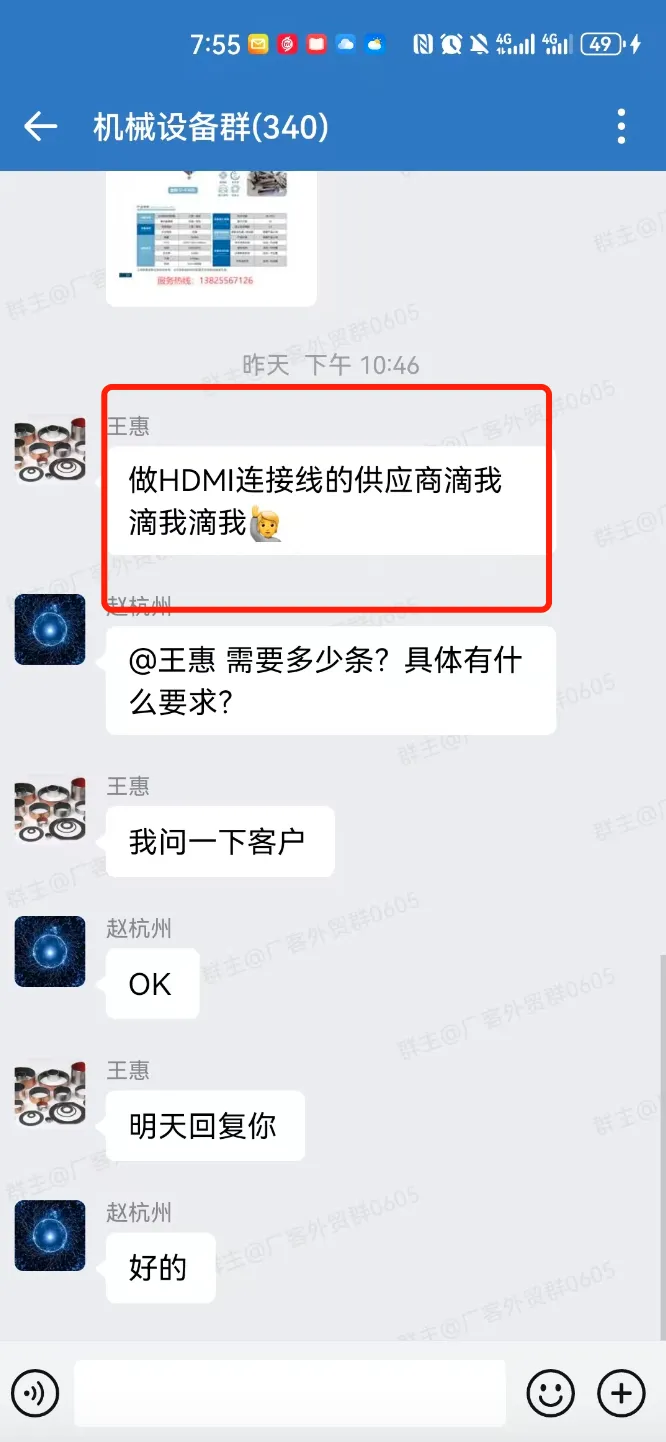
Task: Tap 王惠's avatar beside HDMI message
Action: pyautogui.click(x=50, y=450)
